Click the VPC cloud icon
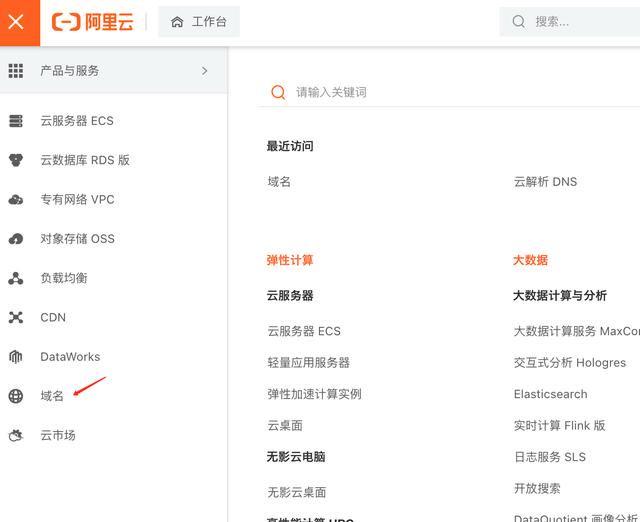 pyautogui.click(x=16, y=200)
